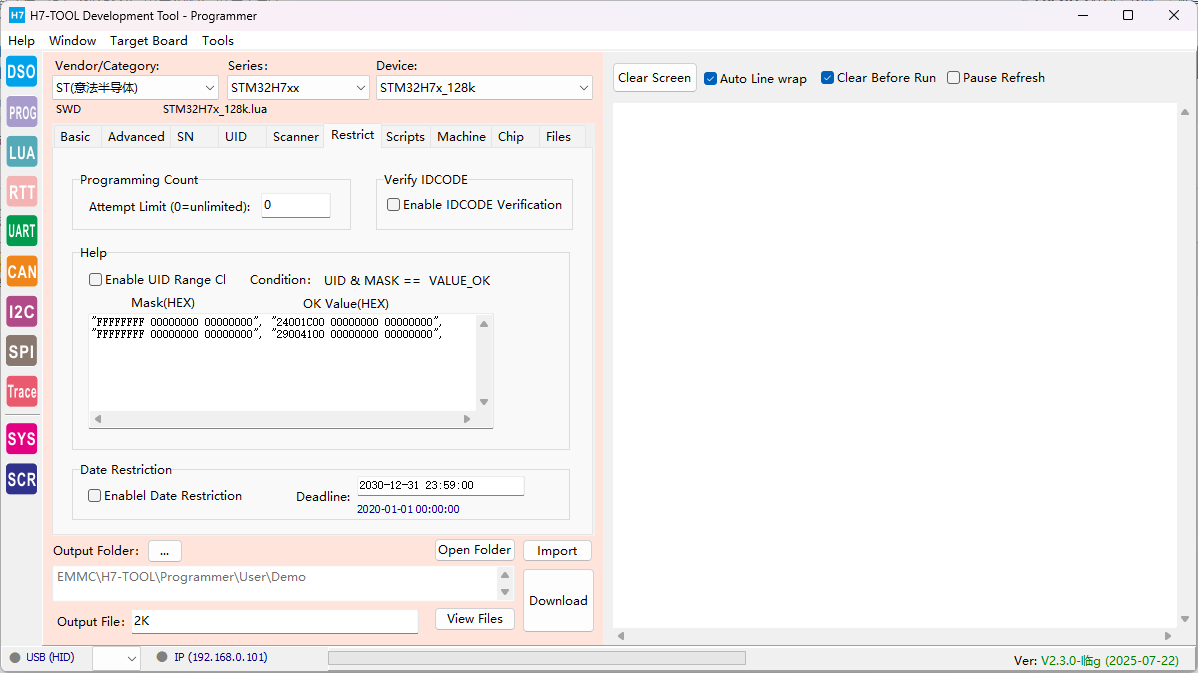Click log panel scroll-down arrow
Screen dimensions: 1198x673
pos(1185,619)
